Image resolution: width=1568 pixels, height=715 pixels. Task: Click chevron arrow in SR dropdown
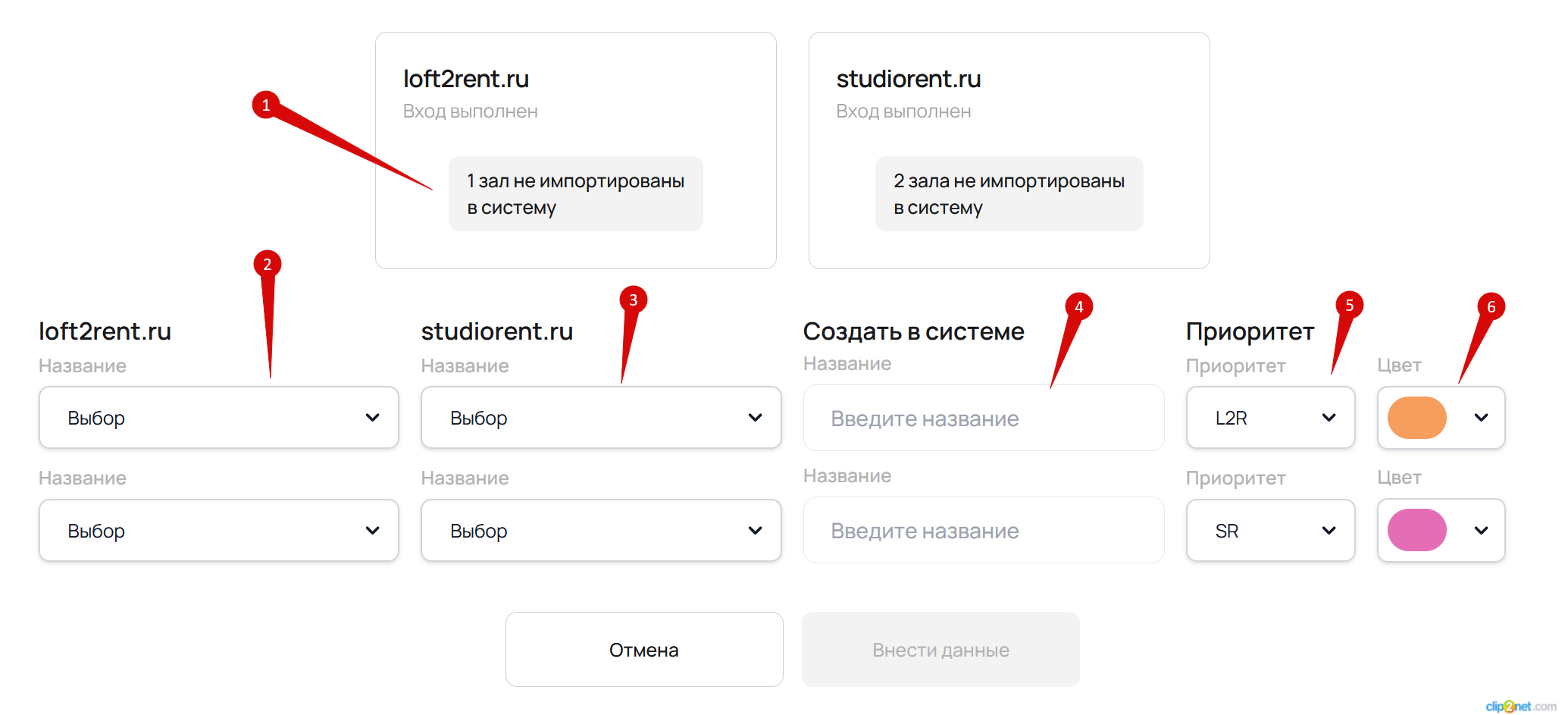tap(1329, 530)
